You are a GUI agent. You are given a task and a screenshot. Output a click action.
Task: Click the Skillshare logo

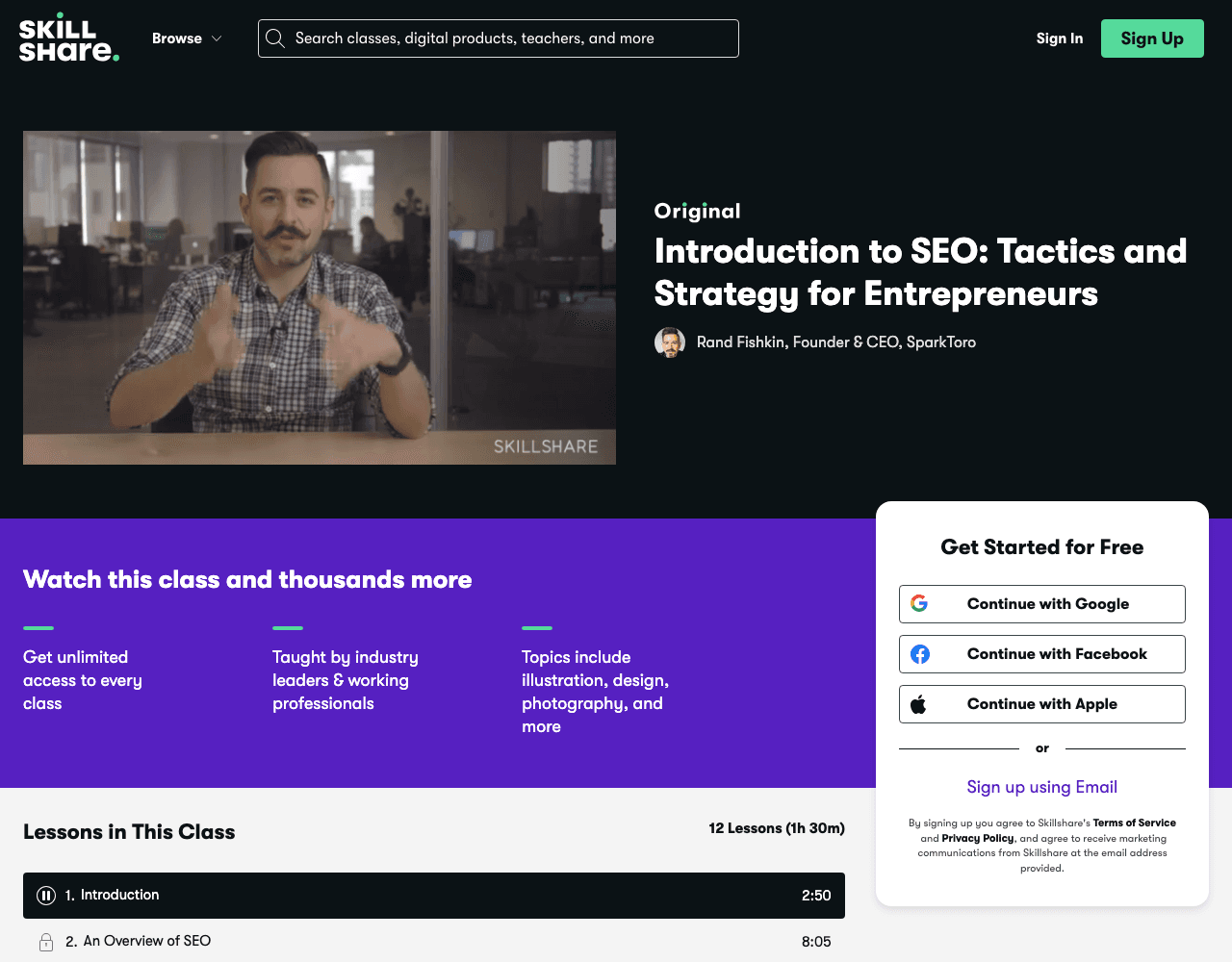pos(69,38)
